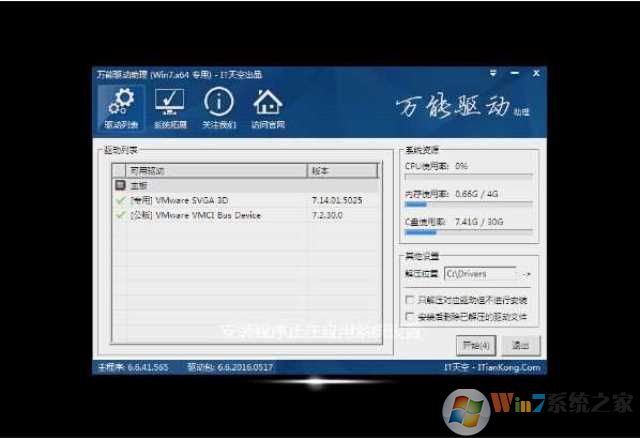Toggle the 主板 group checkbox
This screenshot has height=438, width=640.
pos(120,185)
